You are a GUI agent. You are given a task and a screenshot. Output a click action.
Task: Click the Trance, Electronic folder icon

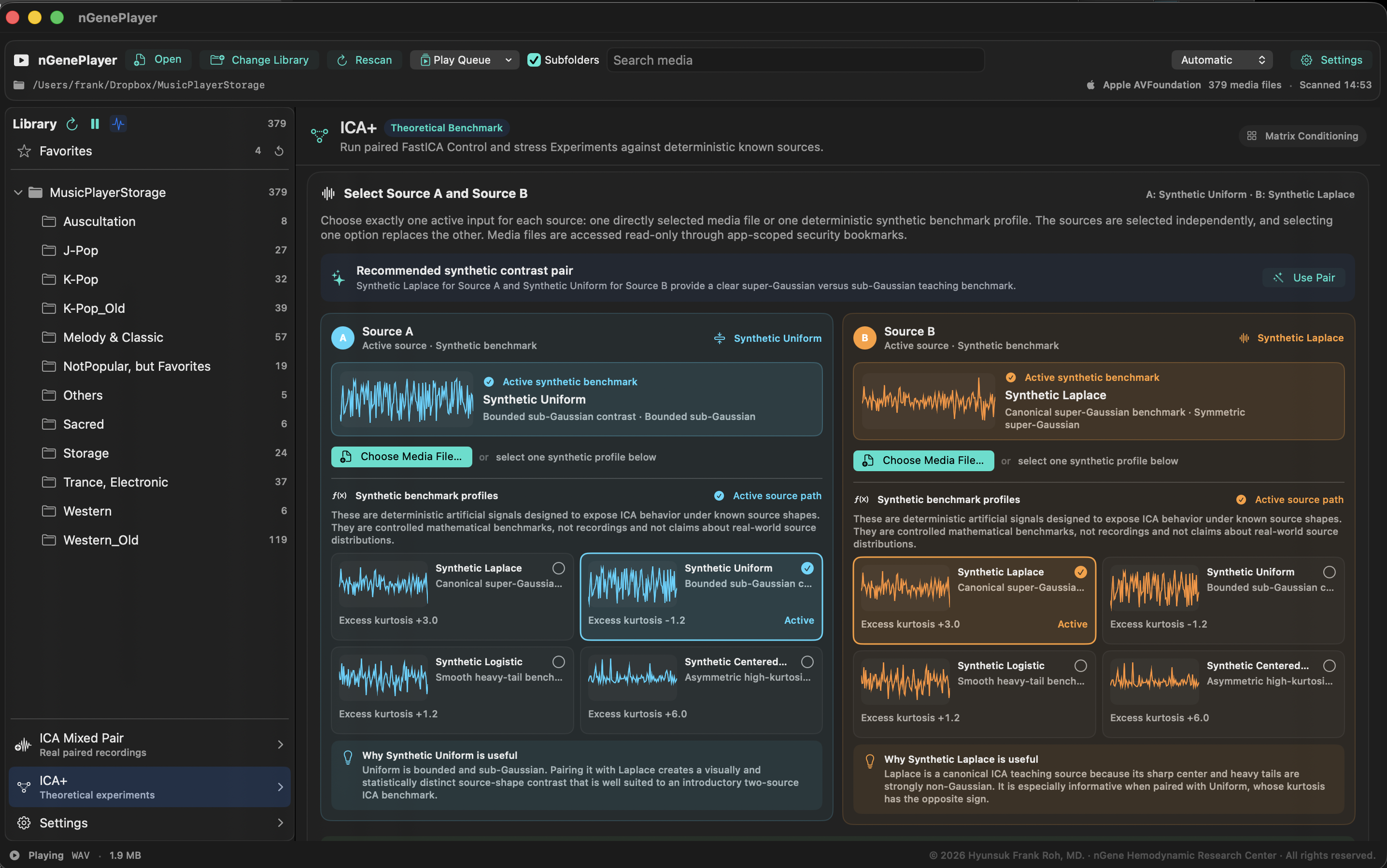pos(49,482)
